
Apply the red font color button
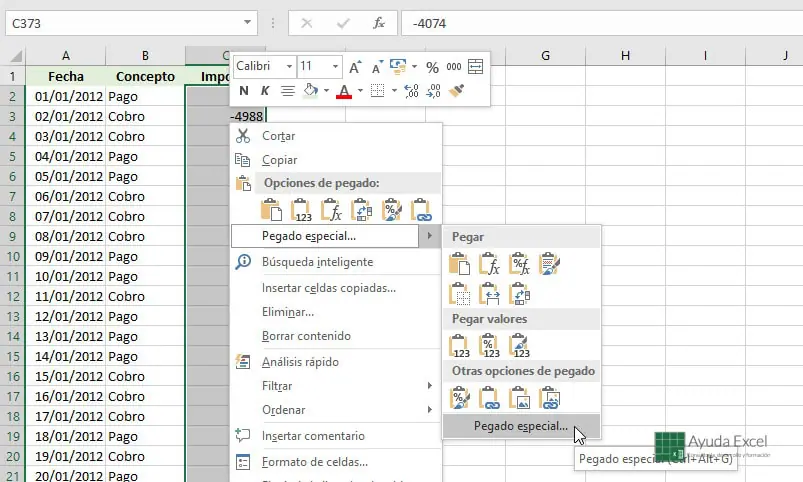pyautogui.click(x=344, y=91)
